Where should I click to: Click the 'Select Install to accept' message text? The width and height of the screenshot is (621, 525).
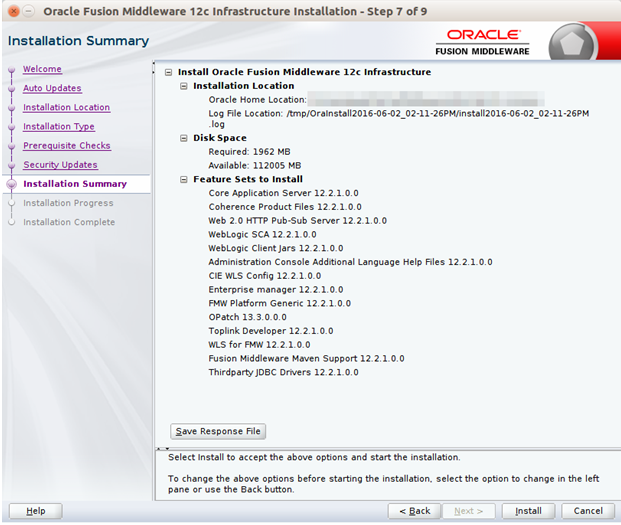click(x=314, y=457)
